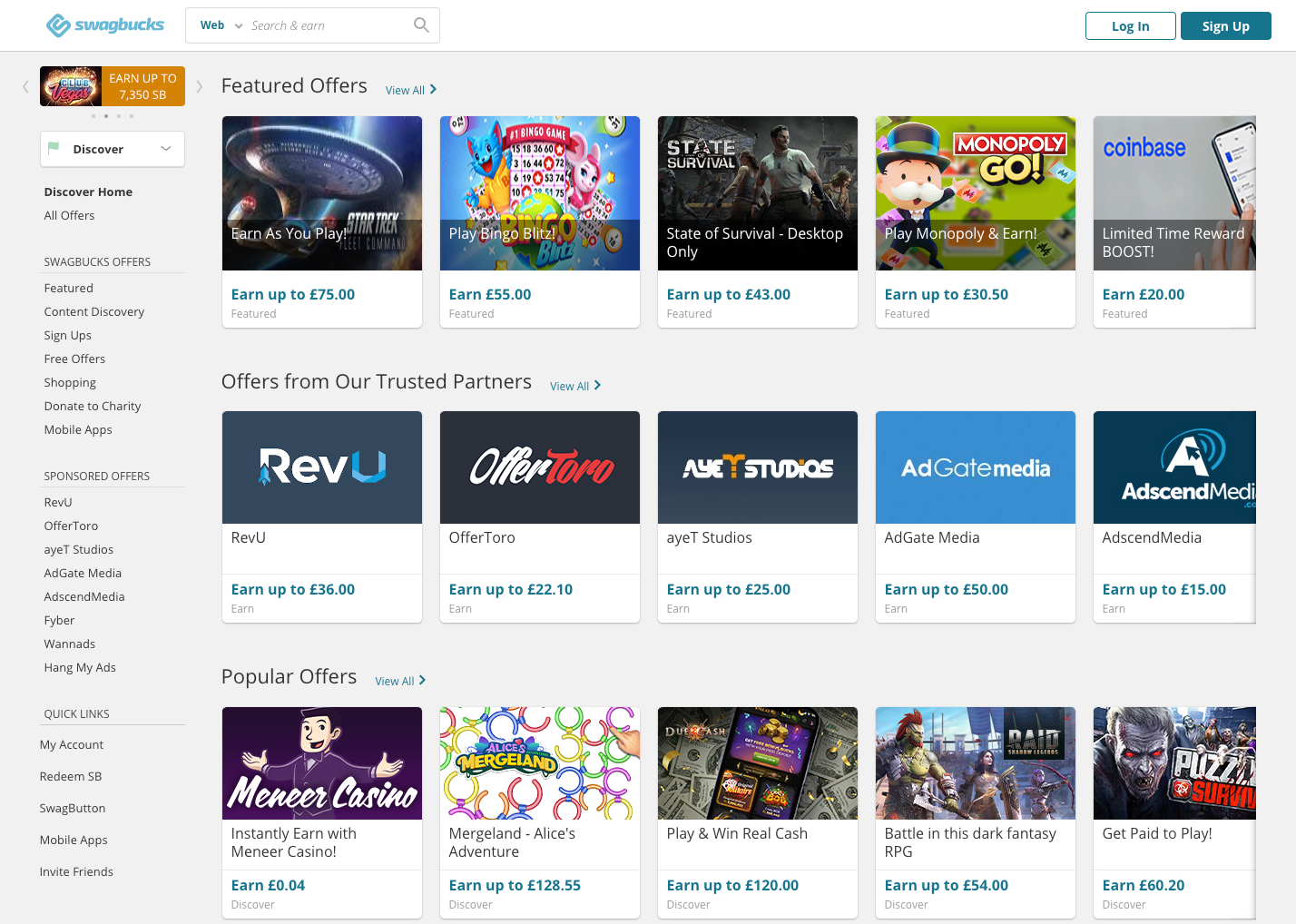Open Meneer Casino offer image

pos(322,763)
